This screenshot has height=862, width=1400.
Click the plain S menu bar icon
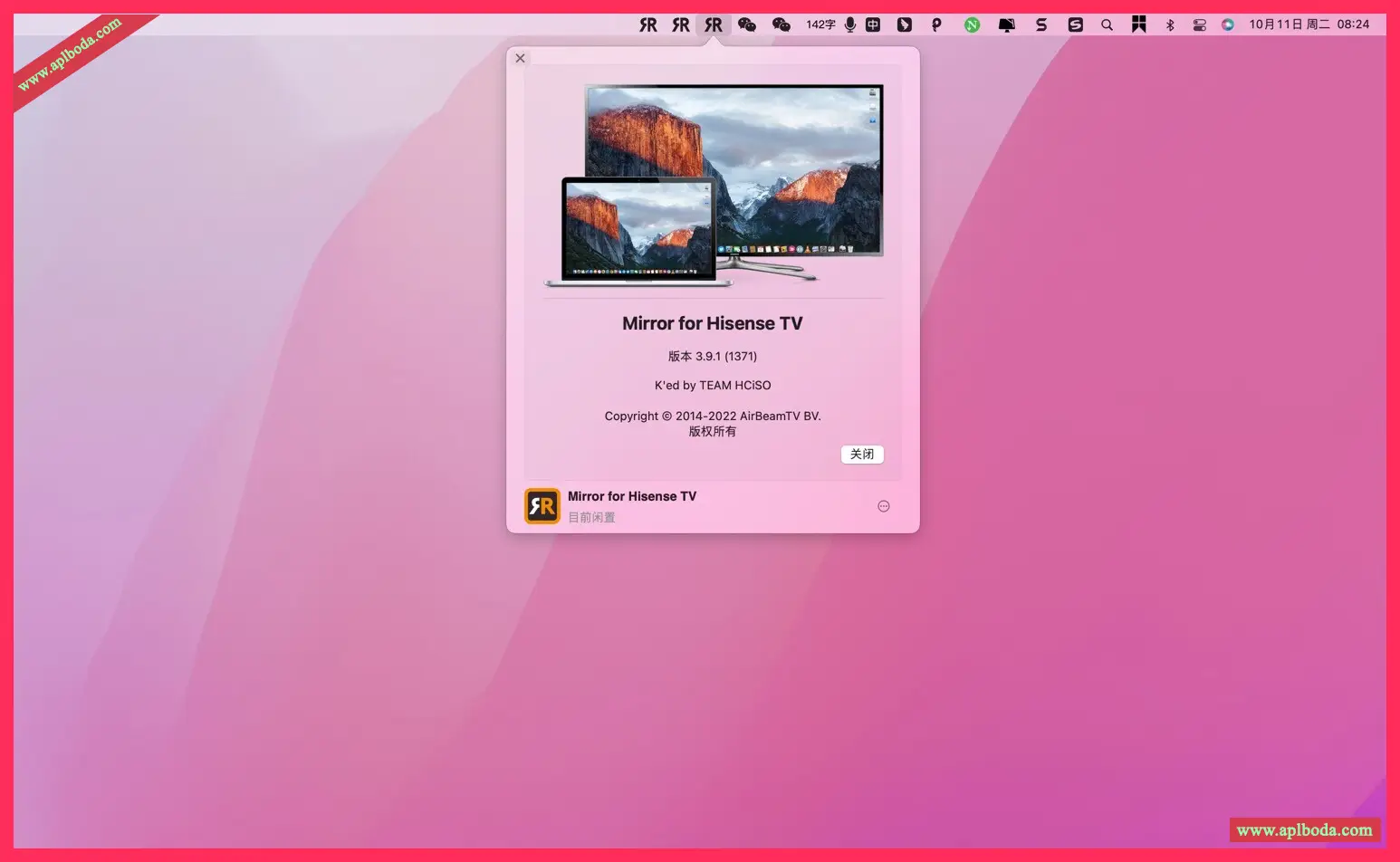coord(1041,24)
